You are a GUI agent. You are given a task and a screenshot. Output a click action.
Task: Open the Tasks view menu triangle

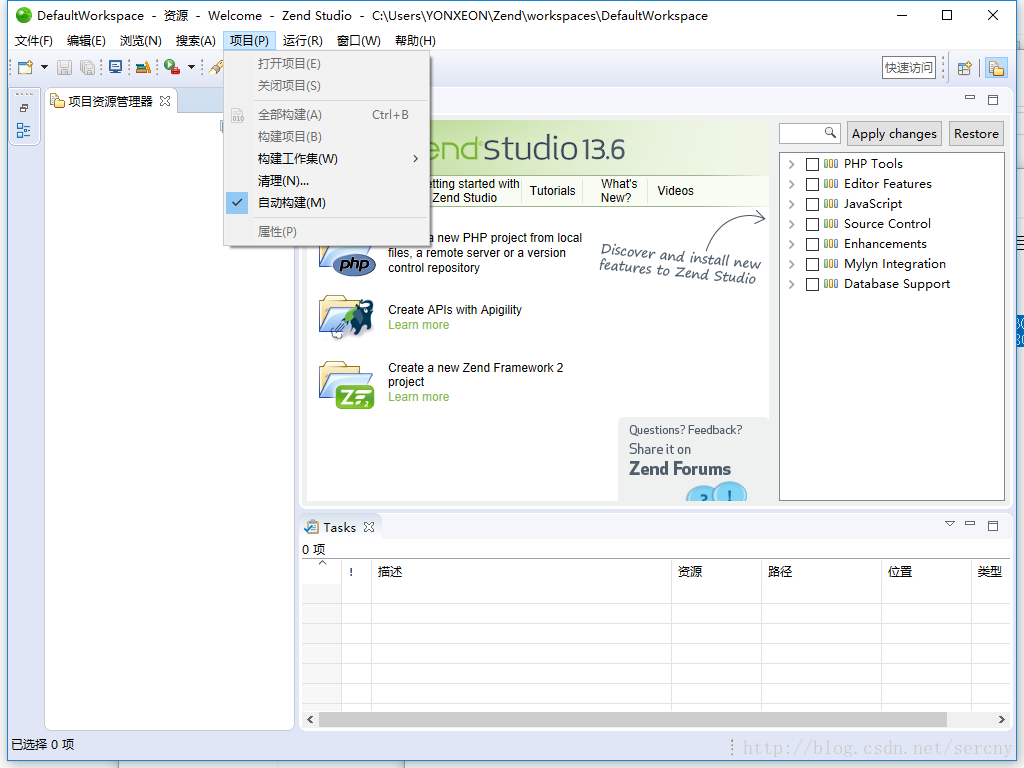(x=950, y=524)
